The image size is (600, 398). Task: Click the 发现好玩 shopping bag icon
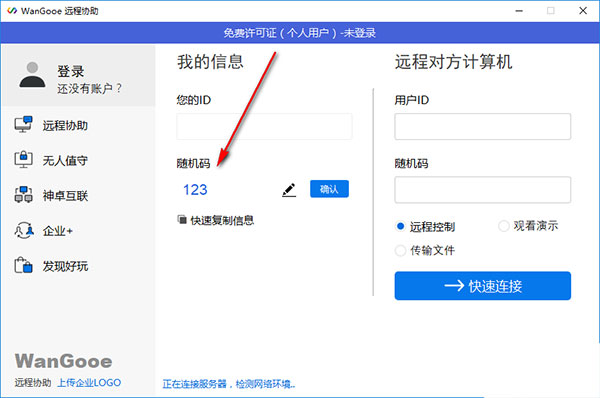coord(23,265)
